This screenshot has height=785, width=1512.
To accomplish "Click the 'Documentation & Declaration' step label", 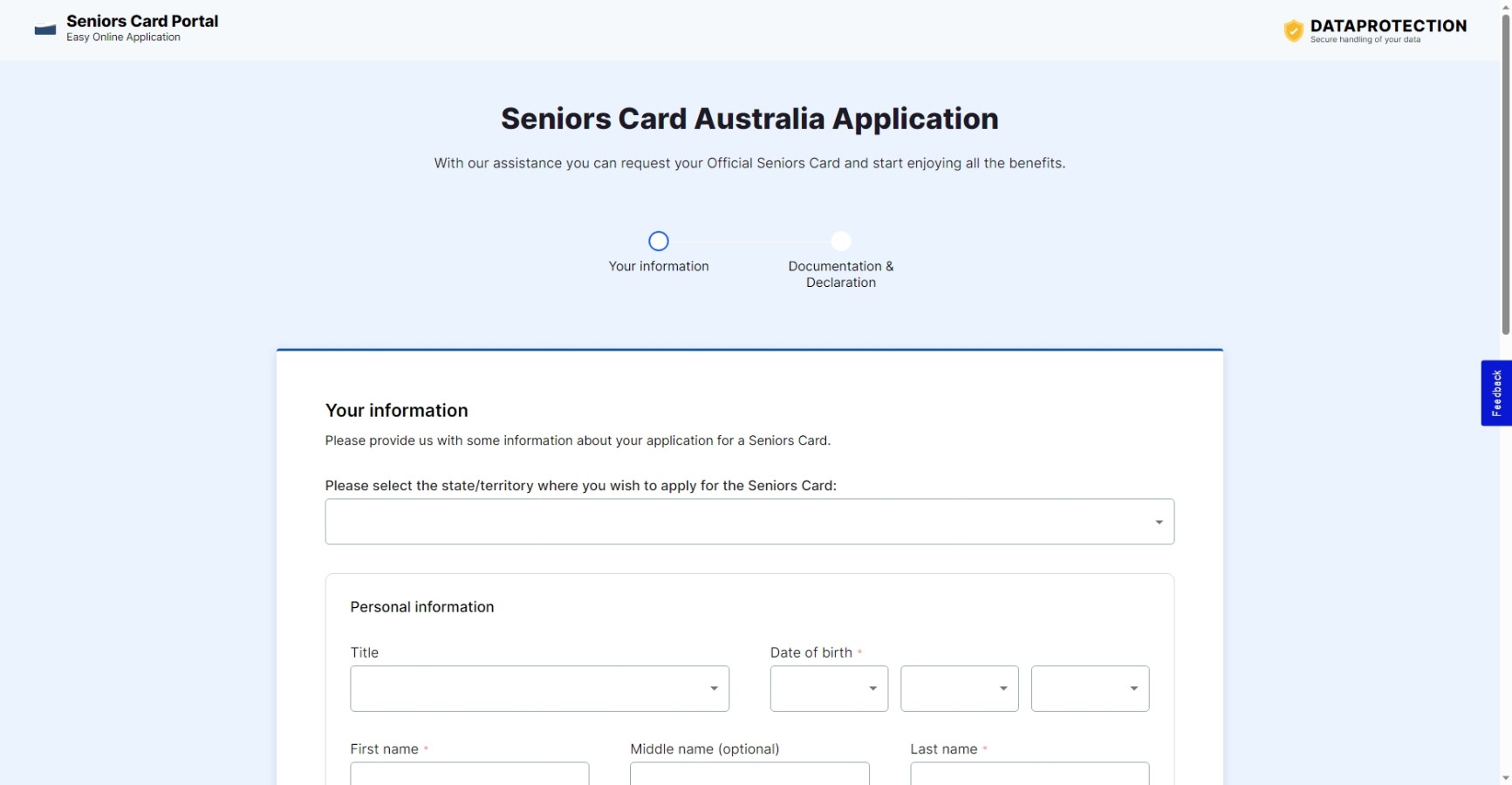I will coord(841,274).
